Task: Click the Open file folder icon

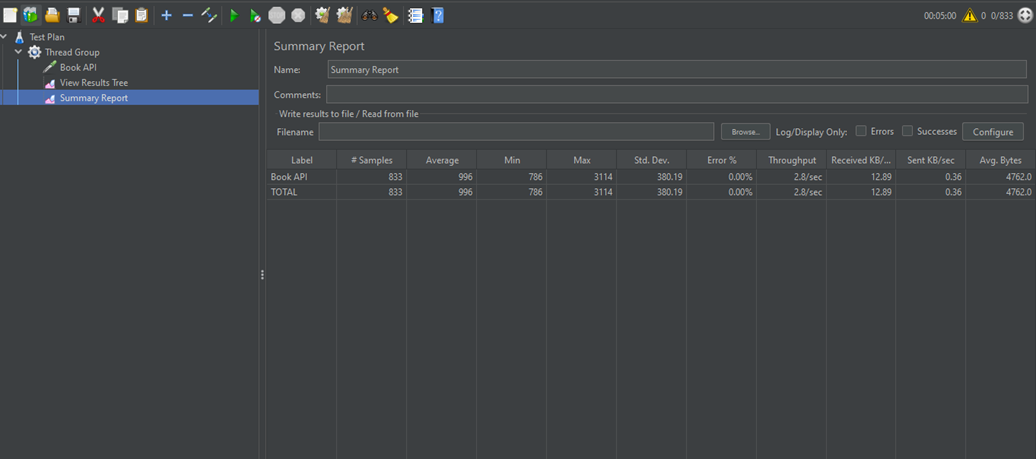Action: click(52, 15)
